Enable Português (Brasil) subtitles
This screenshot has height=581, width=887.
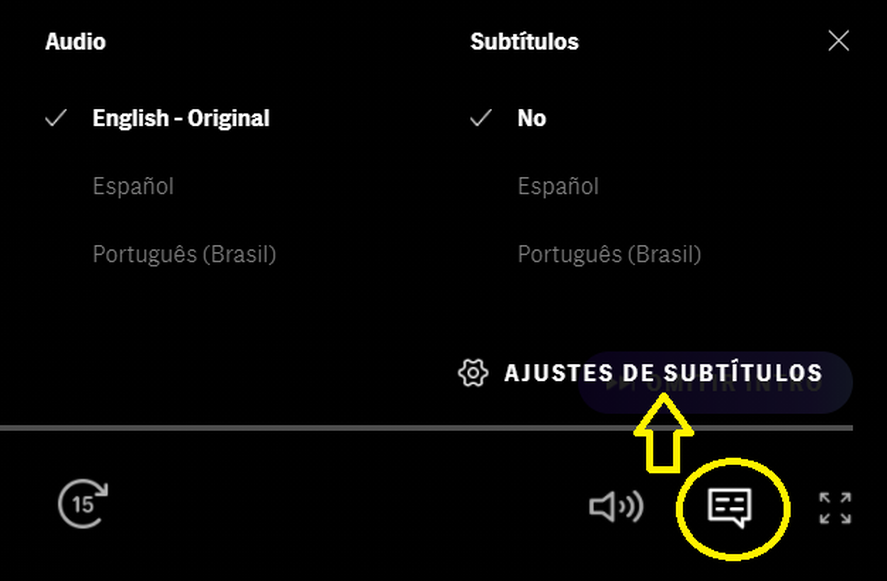pyautogui.click(x=609, y=254)
